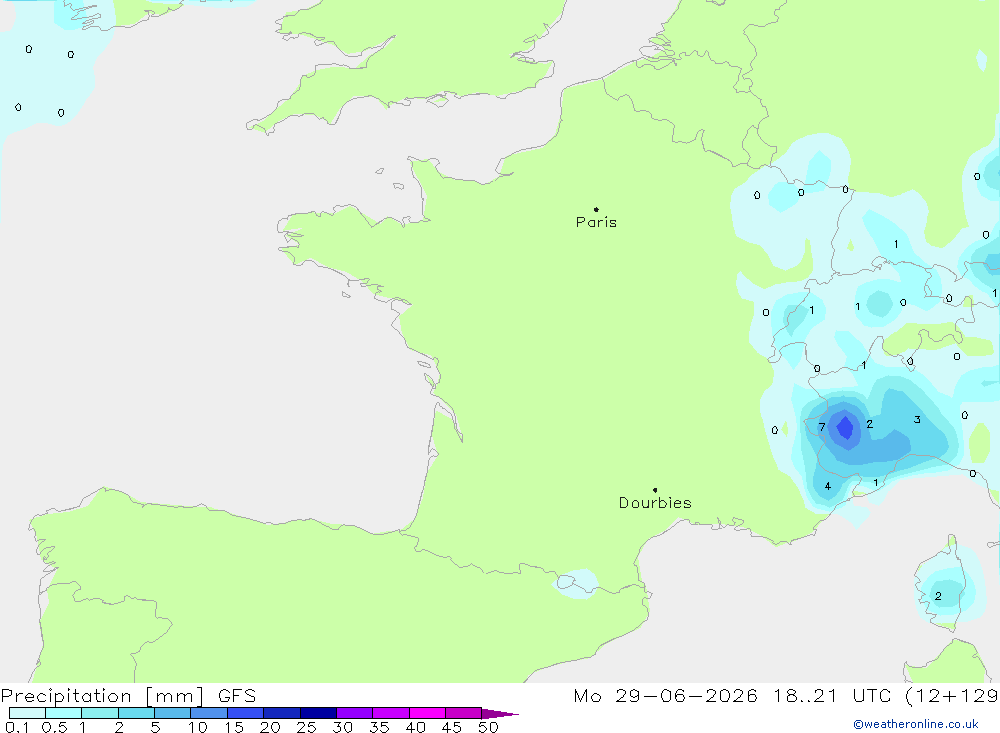Click the forecast date 'Mo 29-06-2026' text
Image resolution: width=1000 pixels, height=733 pixels.
(x=665, y=696)
